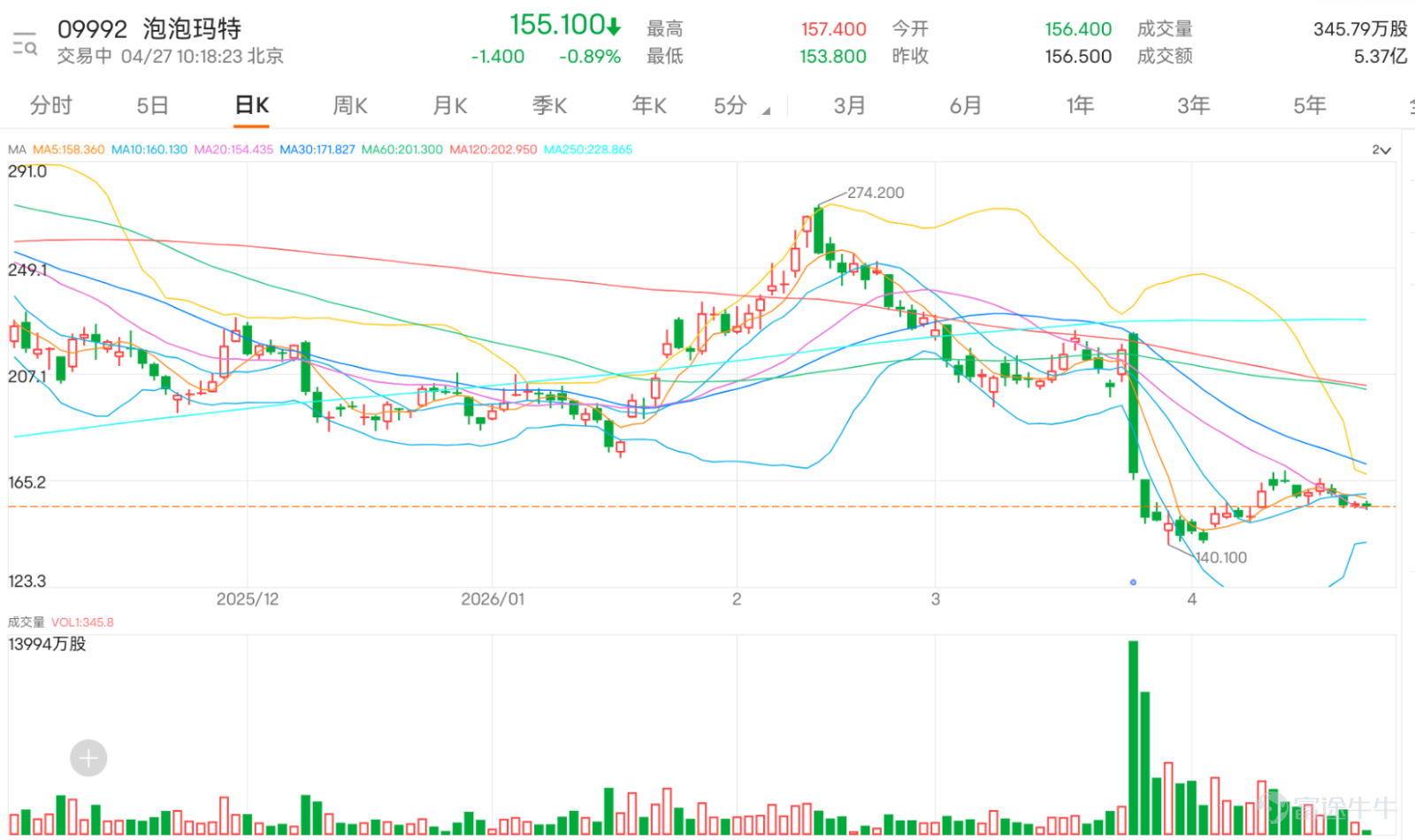The width and height of the screenshot is (1415, 840).
Task: Switch to 季K chart view
Action: [x=549, y=105]
